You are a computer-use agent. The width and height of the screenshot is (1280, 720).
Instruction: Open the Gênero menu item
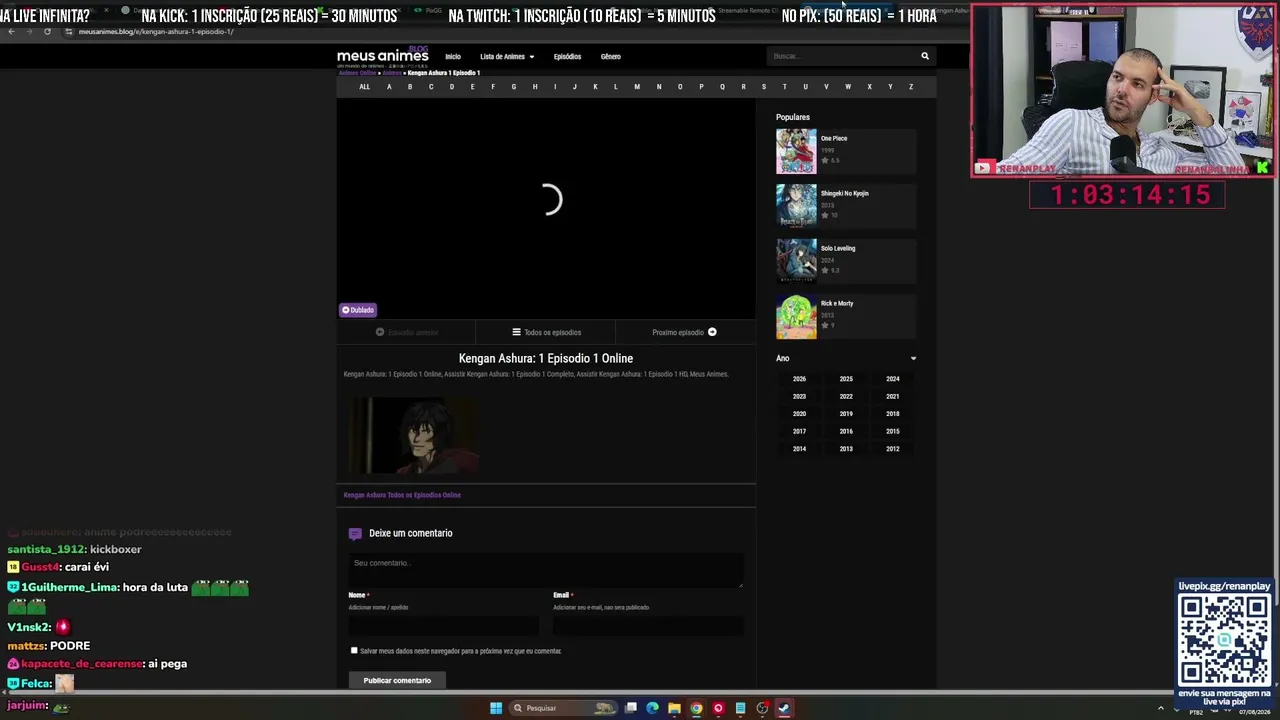[611, 57]
